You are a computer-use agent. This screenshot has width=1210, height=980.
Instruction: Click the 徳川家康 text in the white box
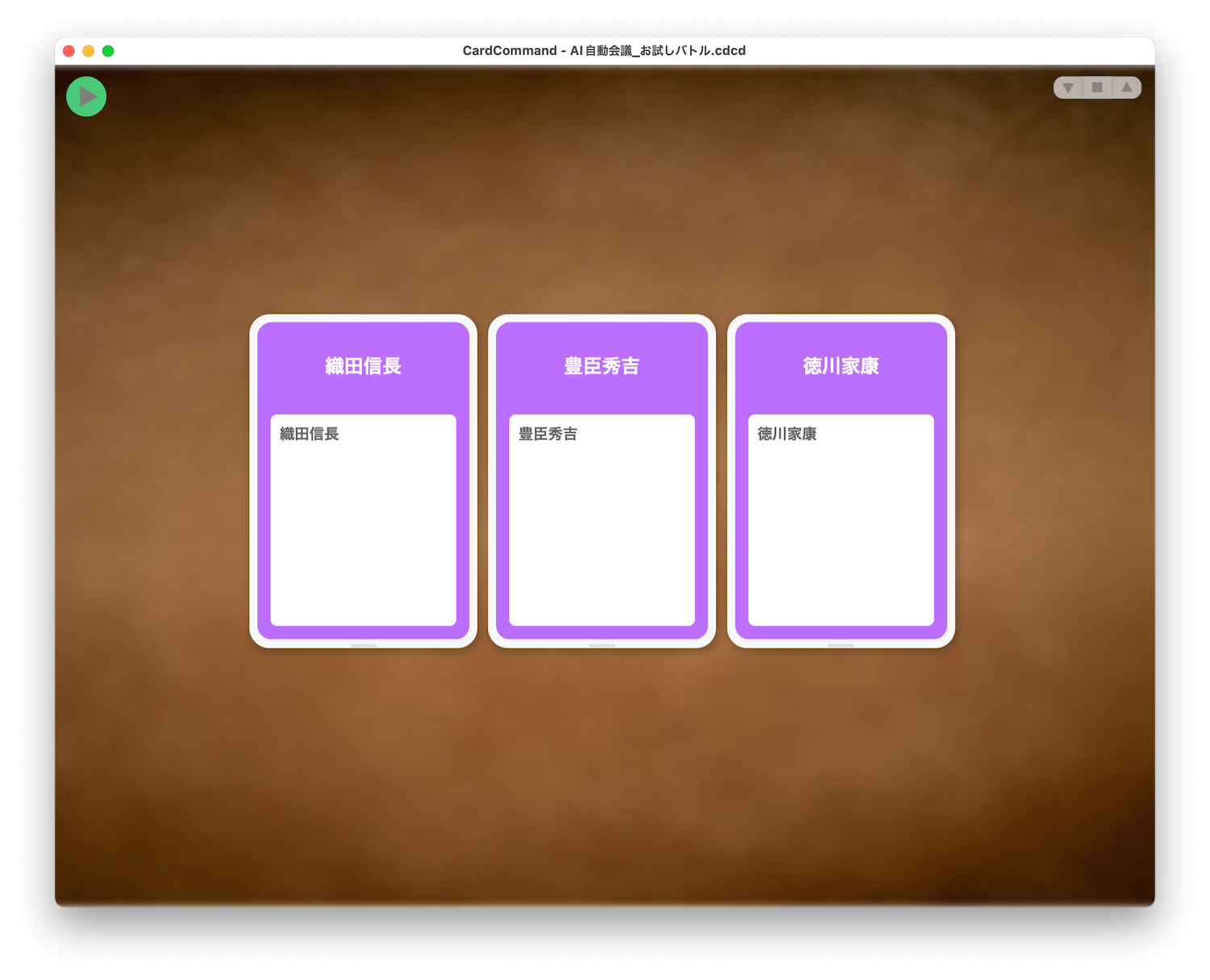(786, 434)
